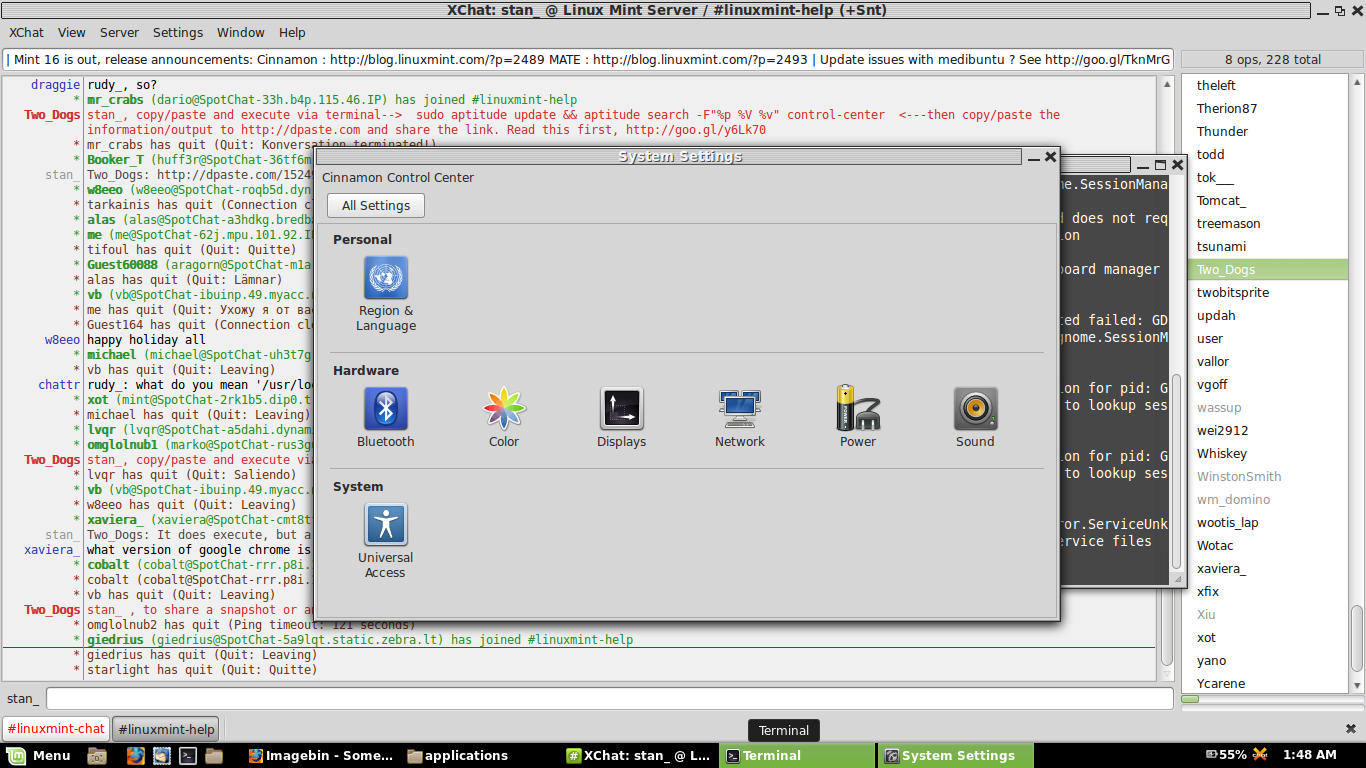Click the stan_ nickname button
Screen dimensions: 1366x768
click(x=23, y=698)
